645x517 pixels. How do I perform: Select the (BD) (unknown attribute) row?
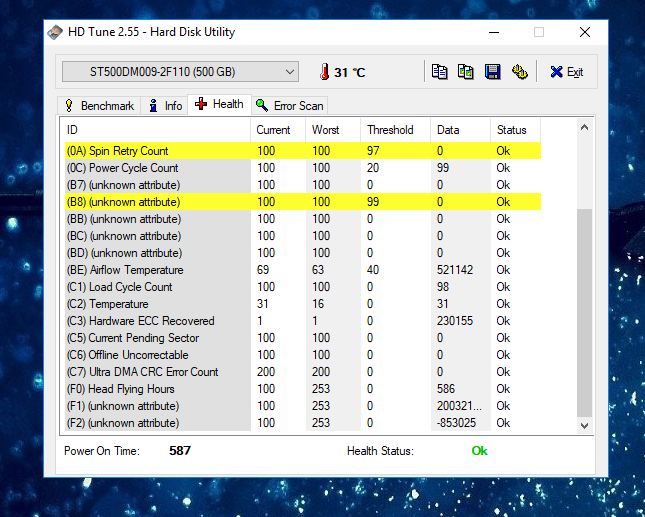[x=303, y=253]
